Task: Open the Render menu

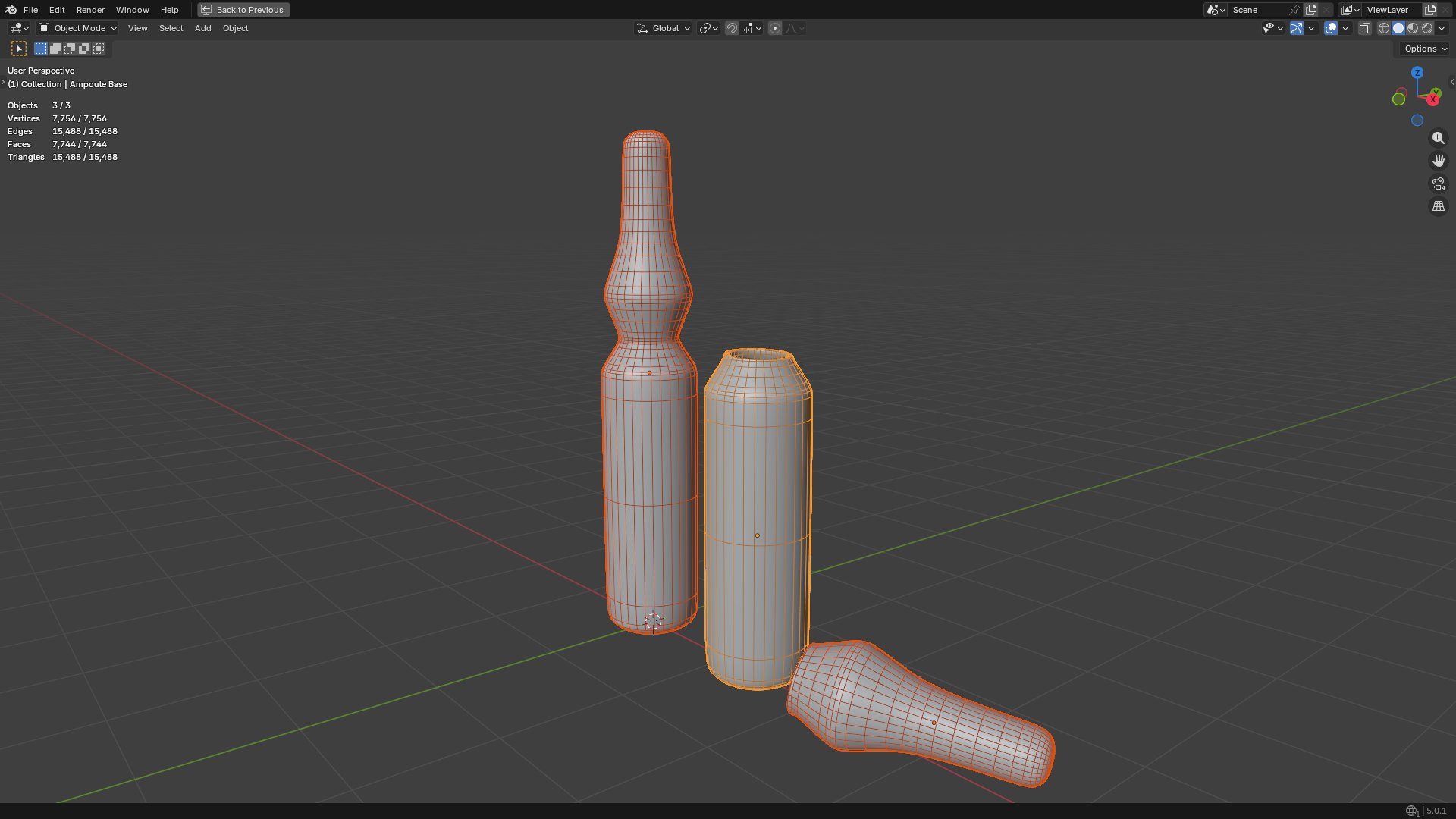Action: click(90, 10)
